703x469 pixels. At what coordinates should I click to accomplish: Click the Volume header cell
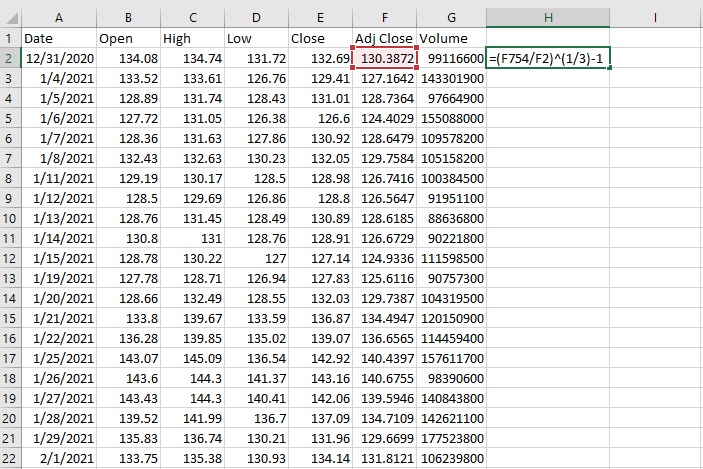[x=451, y=38]
